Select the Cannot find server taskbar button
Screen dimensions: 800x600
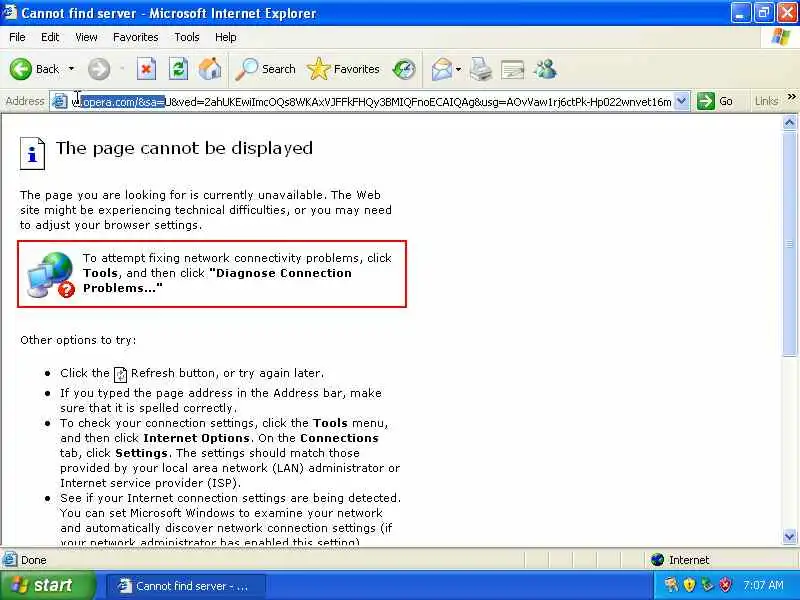[x=186, y=586]
